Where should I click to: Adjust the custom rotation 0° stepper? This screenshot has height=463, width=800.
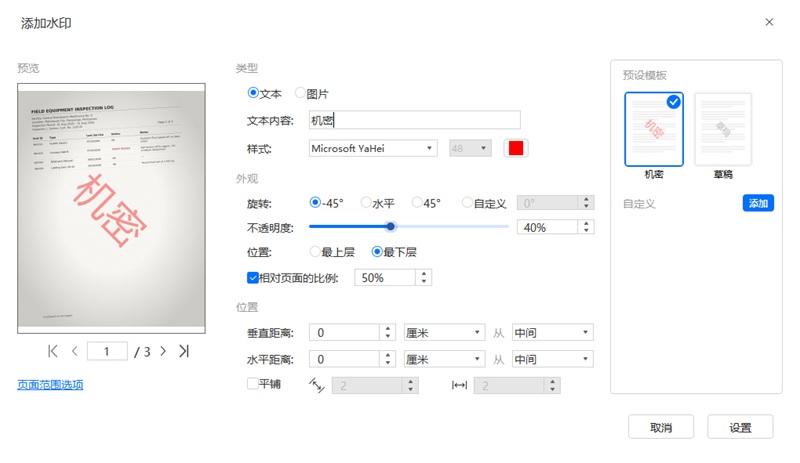click(586, 203)
